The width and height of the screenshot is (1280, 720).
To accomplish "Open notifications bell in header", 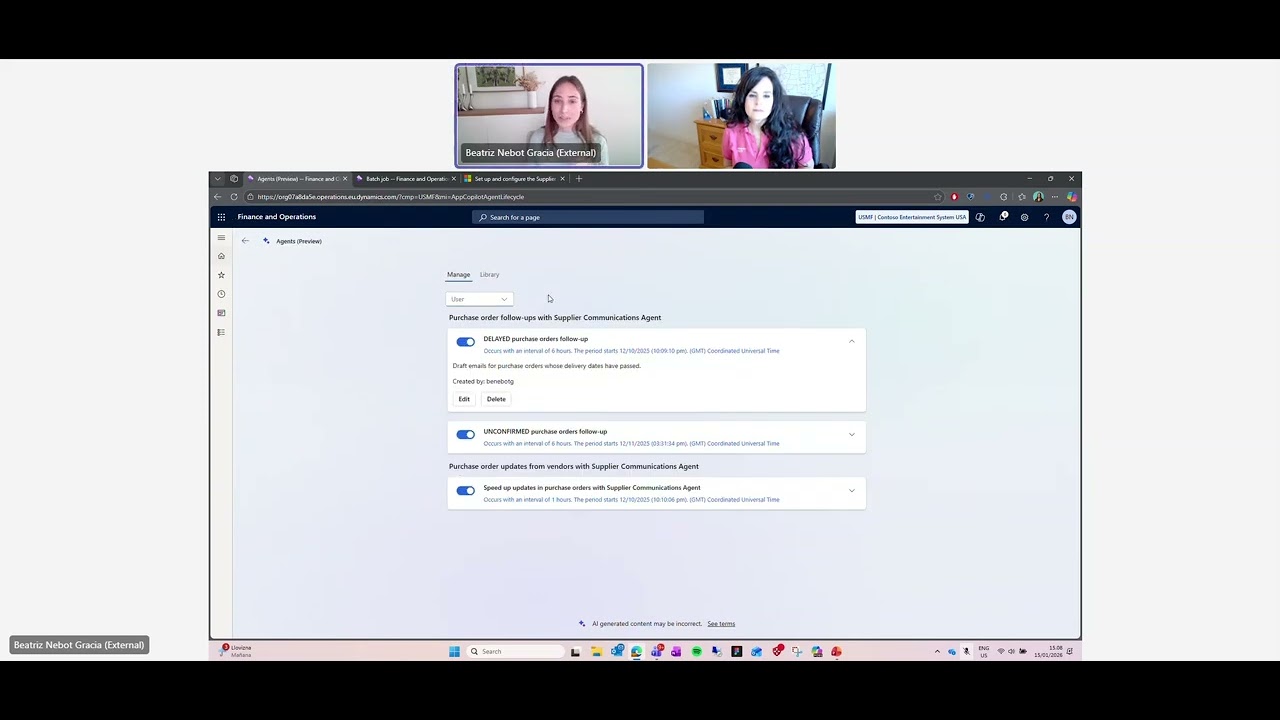I will pyautogui.click(x=1003, y=217).
